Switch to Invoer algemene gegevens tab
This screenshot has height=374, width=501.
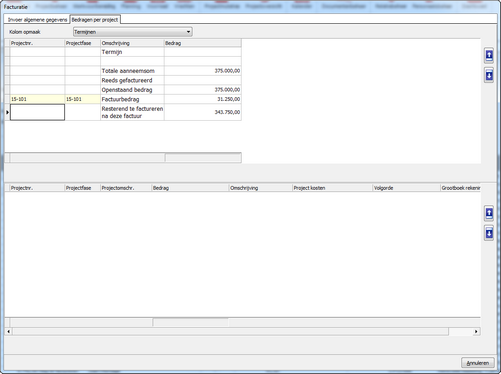point(37,20)
